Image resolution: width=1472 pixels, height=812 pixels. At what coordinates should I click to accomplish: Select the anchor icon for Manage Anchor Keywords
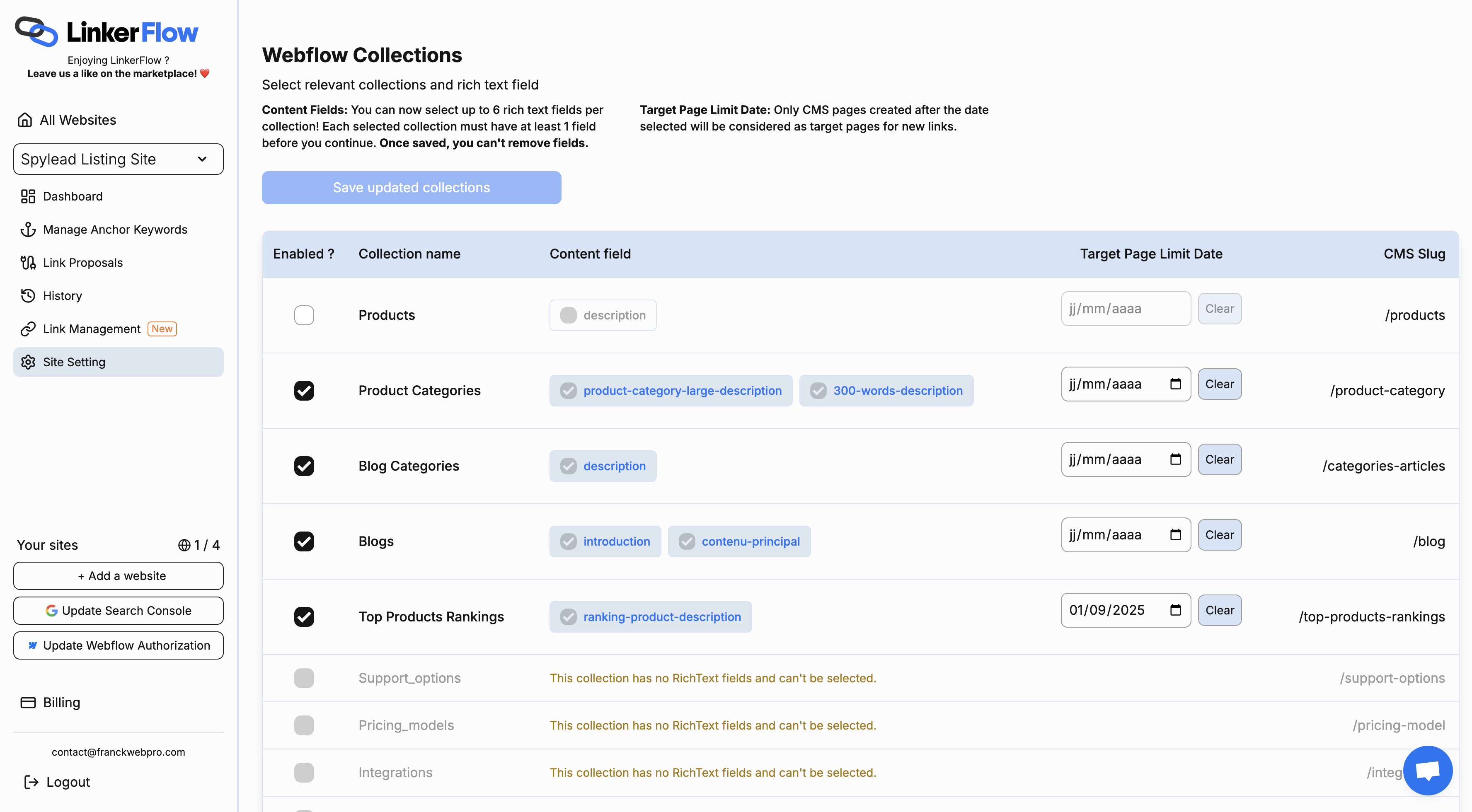click(x=28, y=229)
